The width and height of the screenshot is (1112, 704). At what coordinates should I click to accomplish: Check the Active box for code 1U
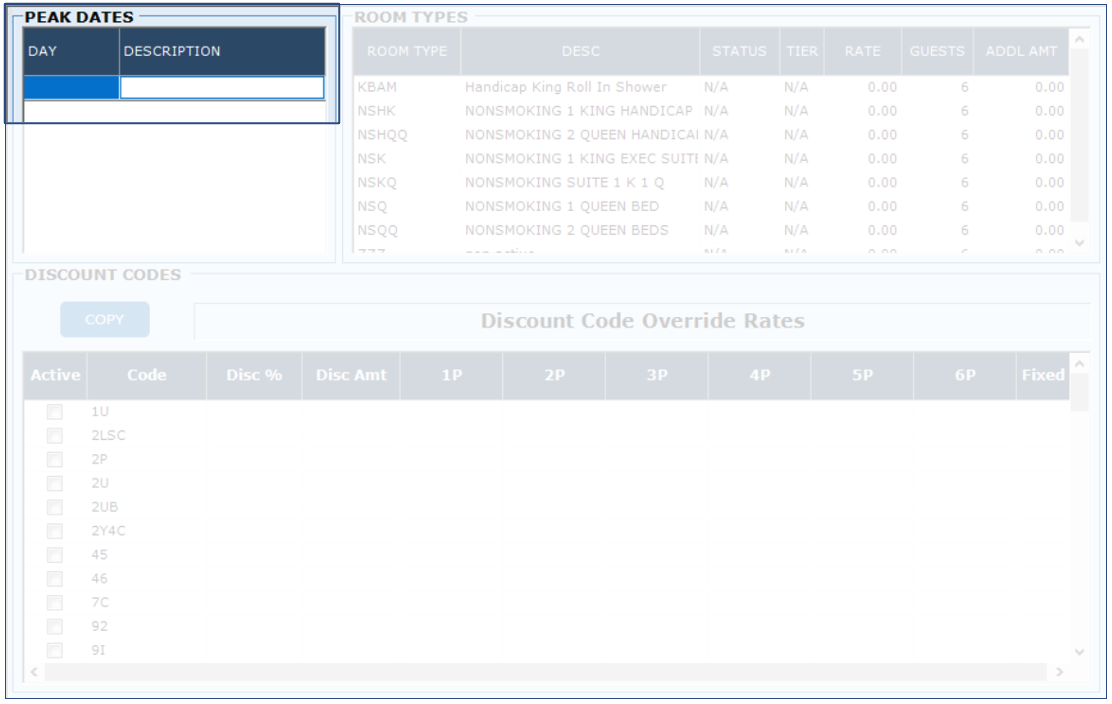point(54,411)
